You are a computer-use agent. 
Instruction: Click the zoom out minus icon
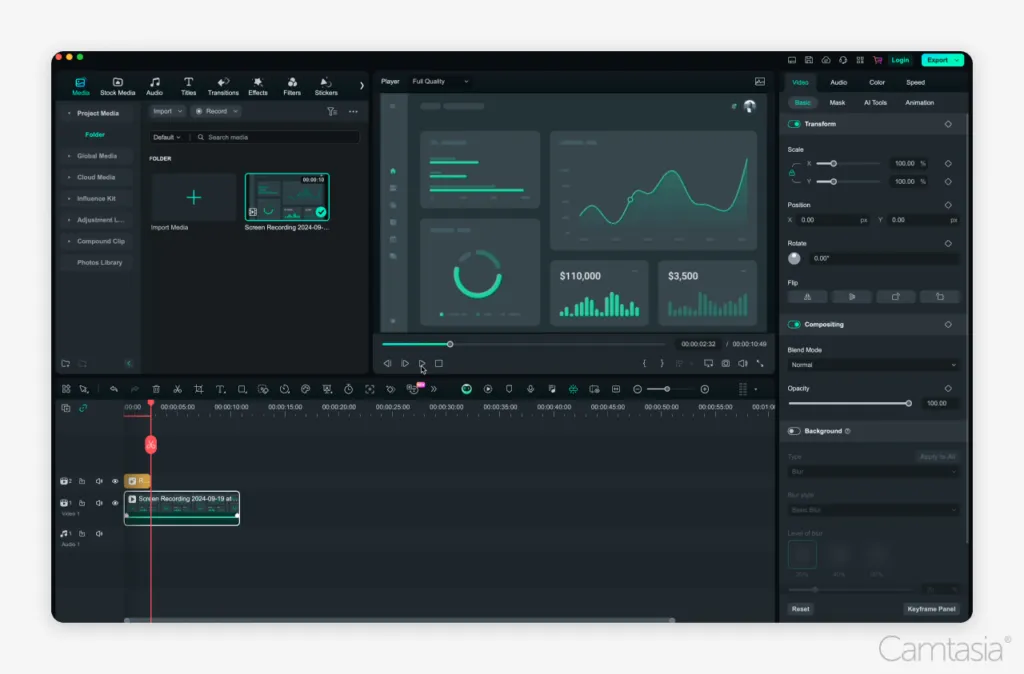click(x=637, y=389)
